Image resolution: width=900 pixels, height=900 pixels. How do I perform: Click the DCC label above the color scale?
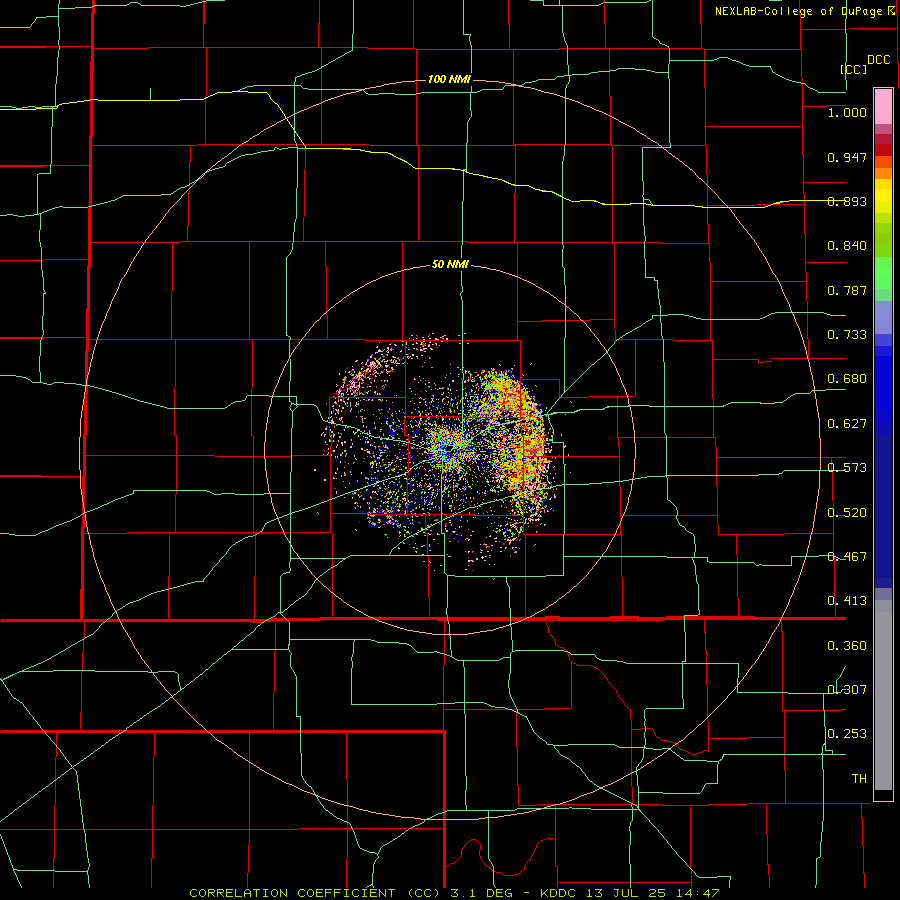pyautogui.click(x=879, y=60)
